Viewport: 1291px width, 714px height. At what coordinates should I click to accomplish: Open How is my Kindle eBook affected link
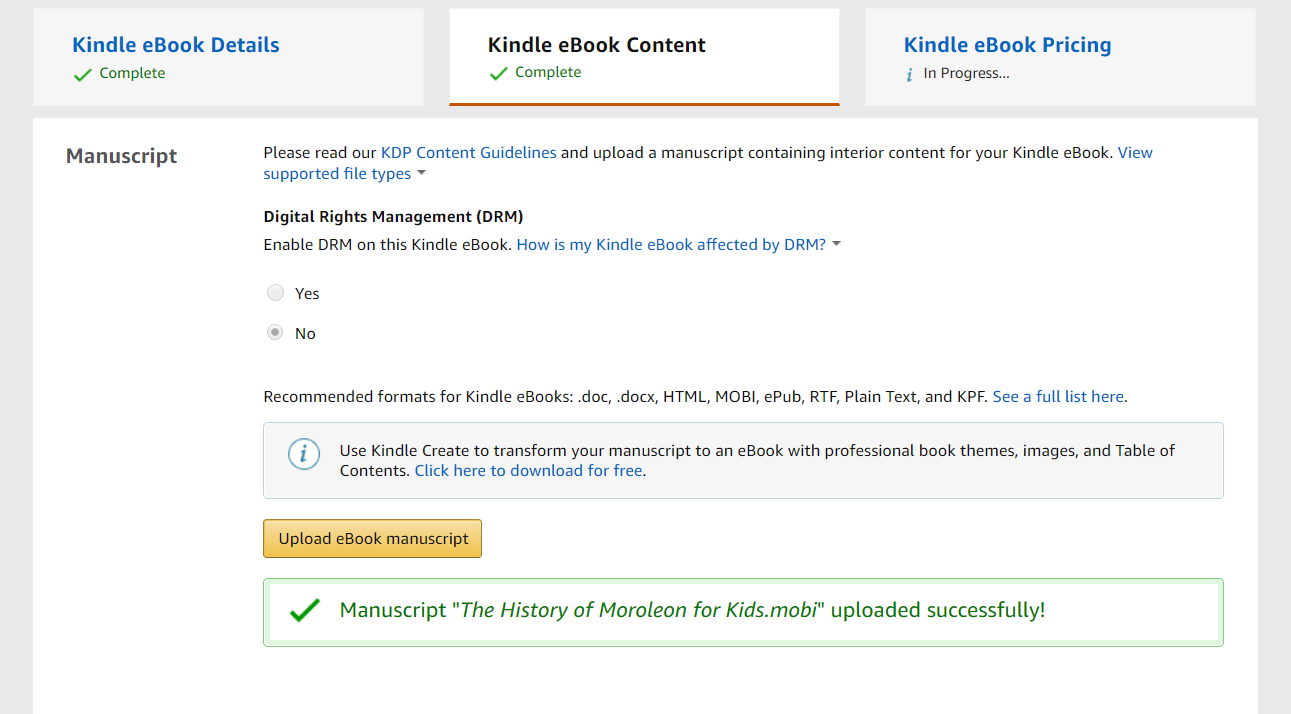(x=671, y=245)
